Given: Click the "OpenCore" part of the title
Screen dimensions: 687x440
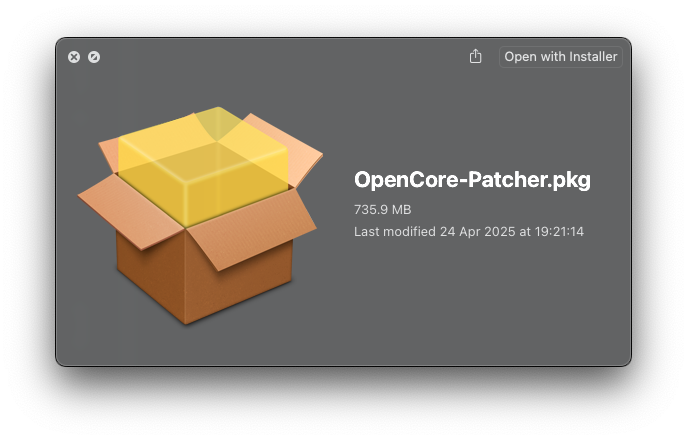Looking at the screenshot, I should pos(399,180).
